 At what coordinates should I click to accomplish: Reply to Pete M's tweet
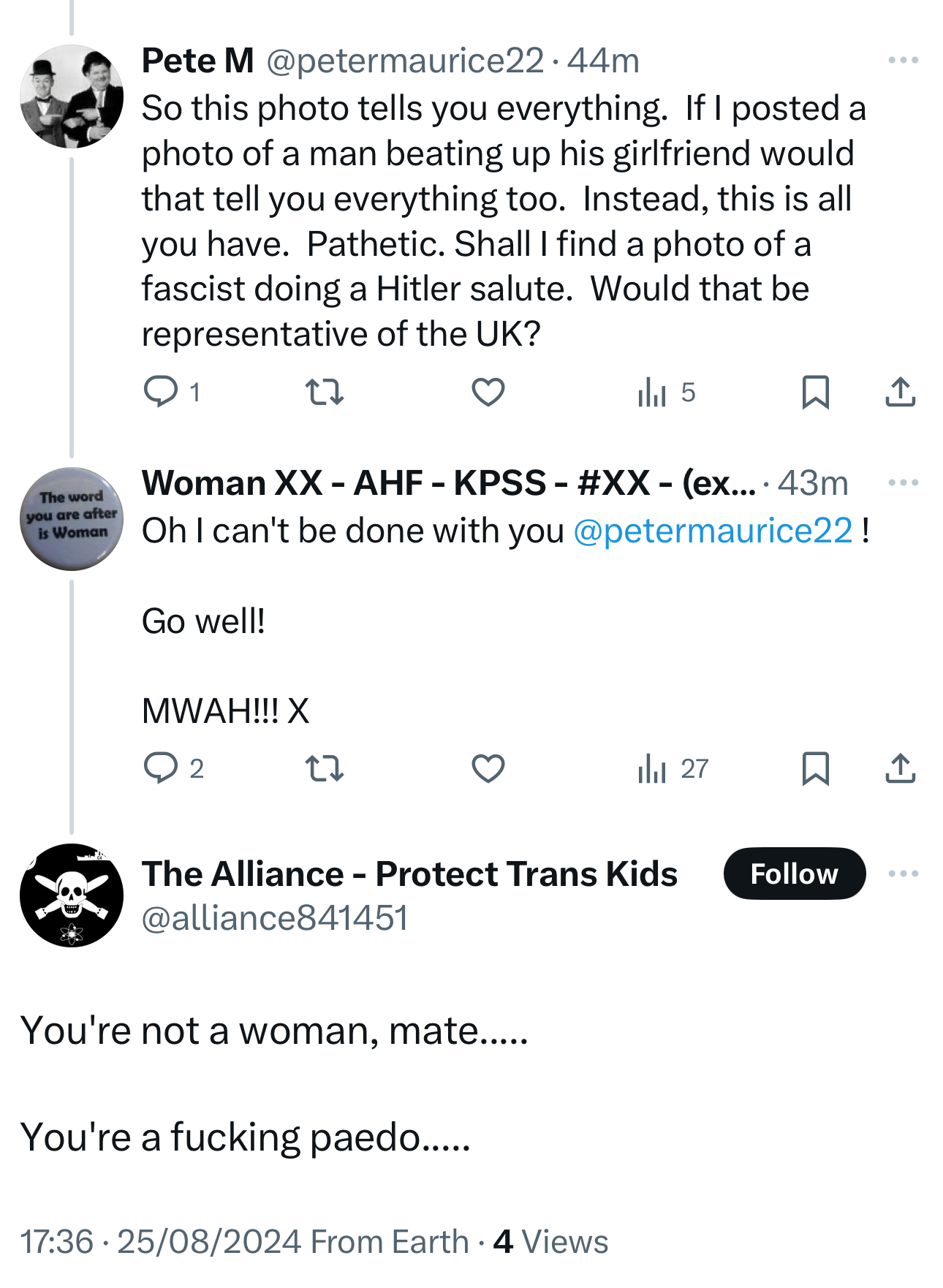[160, 392]
